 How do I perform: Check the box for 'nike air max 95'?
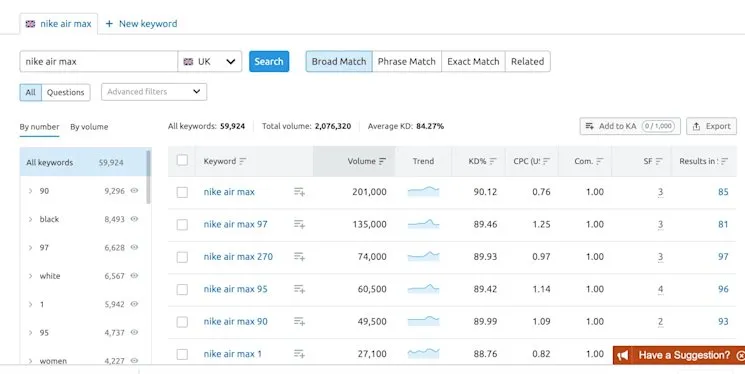(x=182, y=289)
